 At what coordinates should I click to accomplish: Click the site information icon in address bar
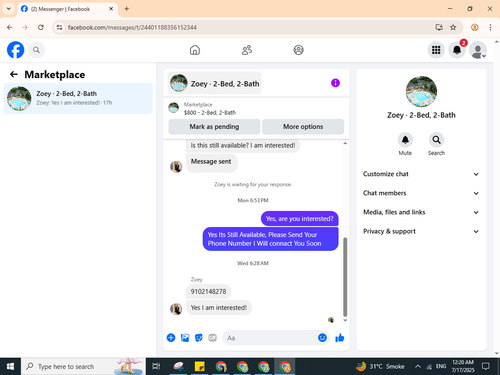click(59, 27)
